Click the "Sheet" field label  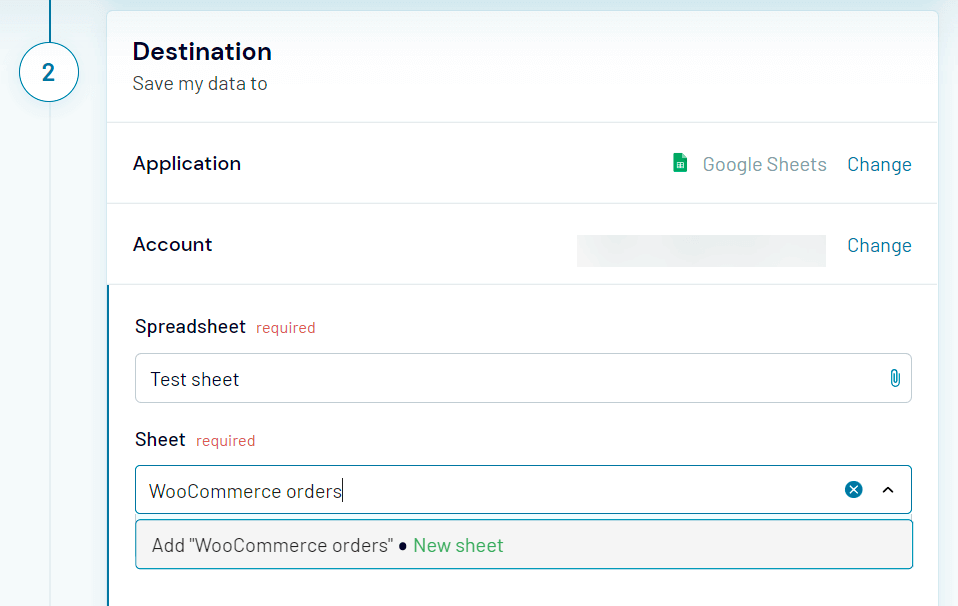pos(160,440)
